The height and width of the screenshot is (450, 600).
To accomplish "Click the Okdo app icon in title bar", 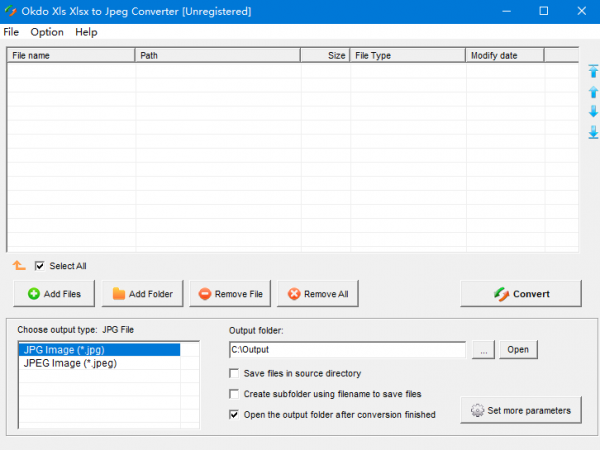I will point(10,11).
